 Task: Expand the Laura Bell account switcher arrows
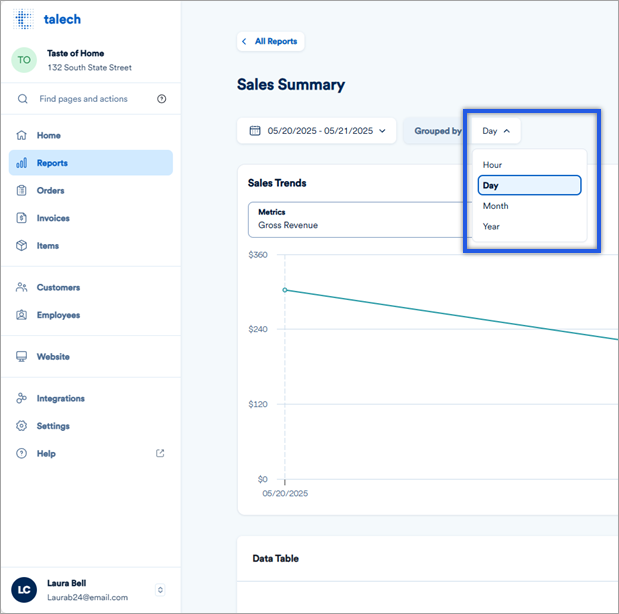tap(160, 590)
